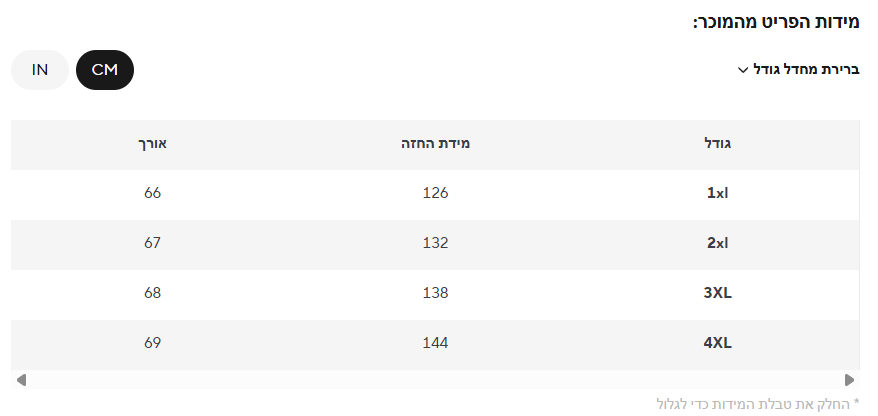Click the 2xl size row label
The height and width of the screenshot is (416, 878).
click(x=718, y=244)
